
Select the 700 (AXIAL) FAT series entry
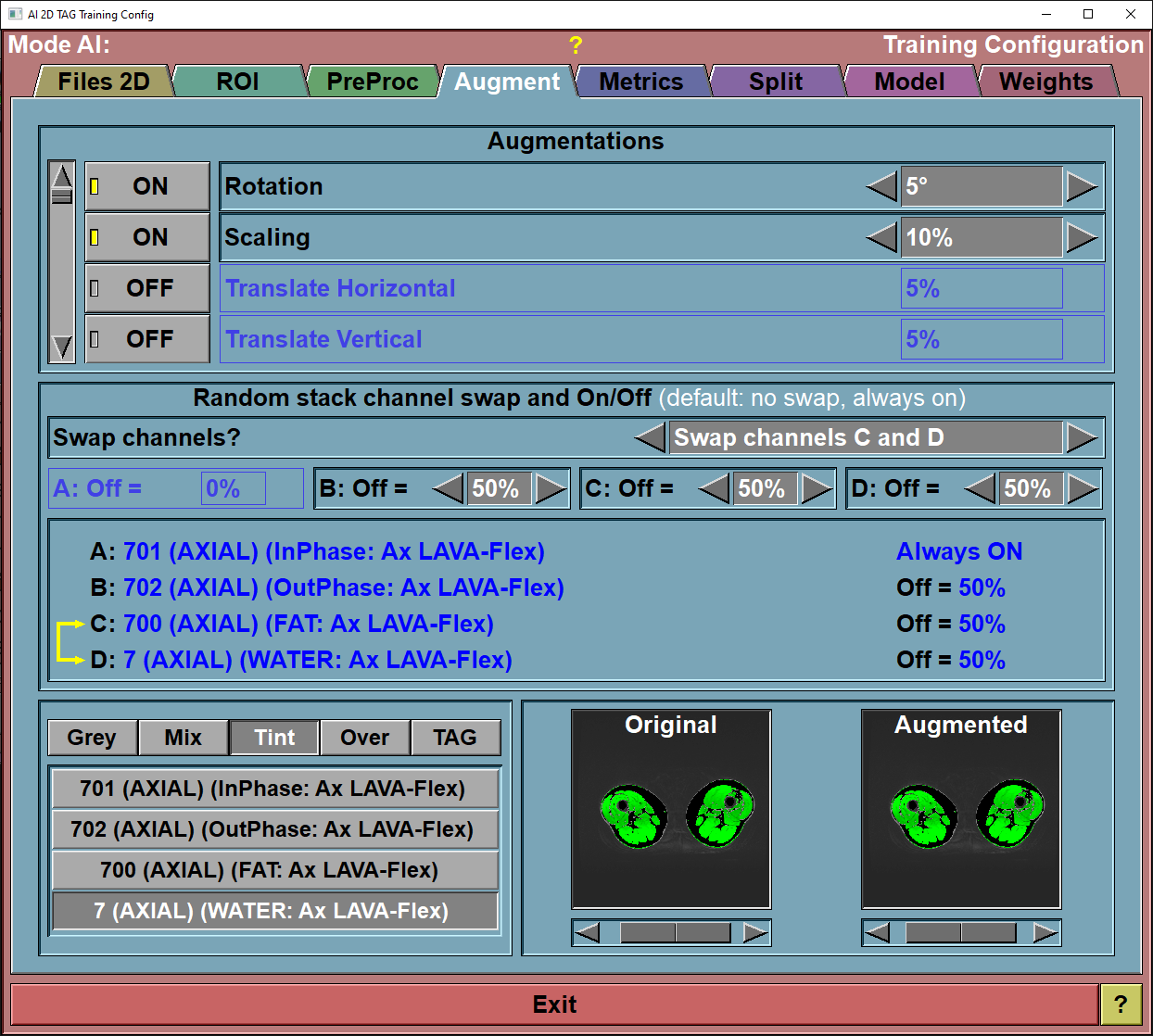coord(275,870)
